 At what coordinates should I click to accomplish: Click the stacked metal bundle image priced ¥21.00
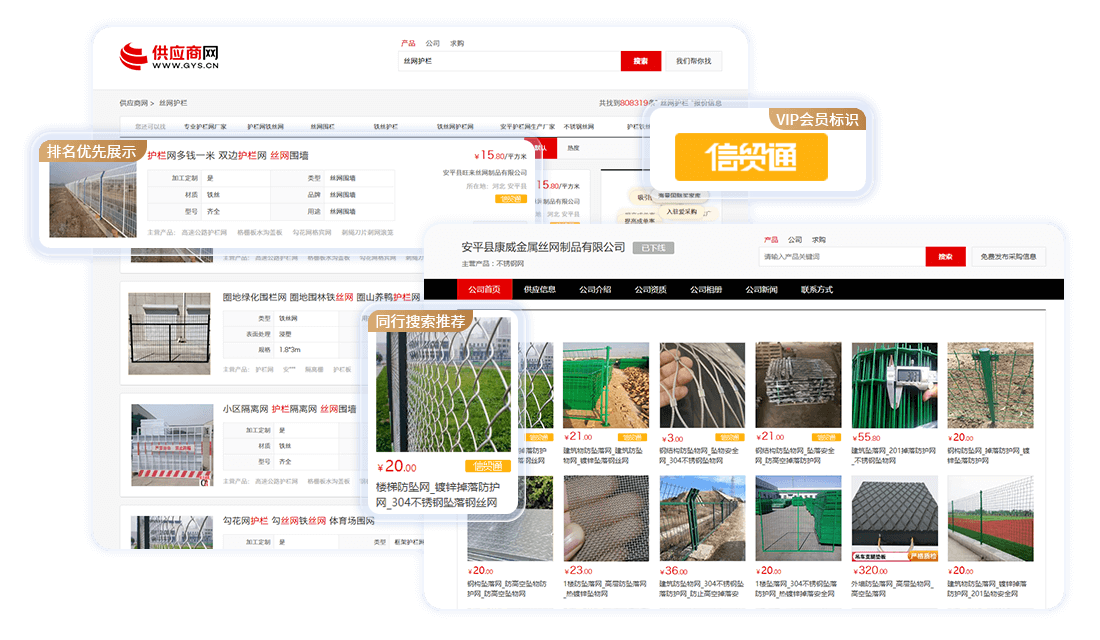point(798,385)
